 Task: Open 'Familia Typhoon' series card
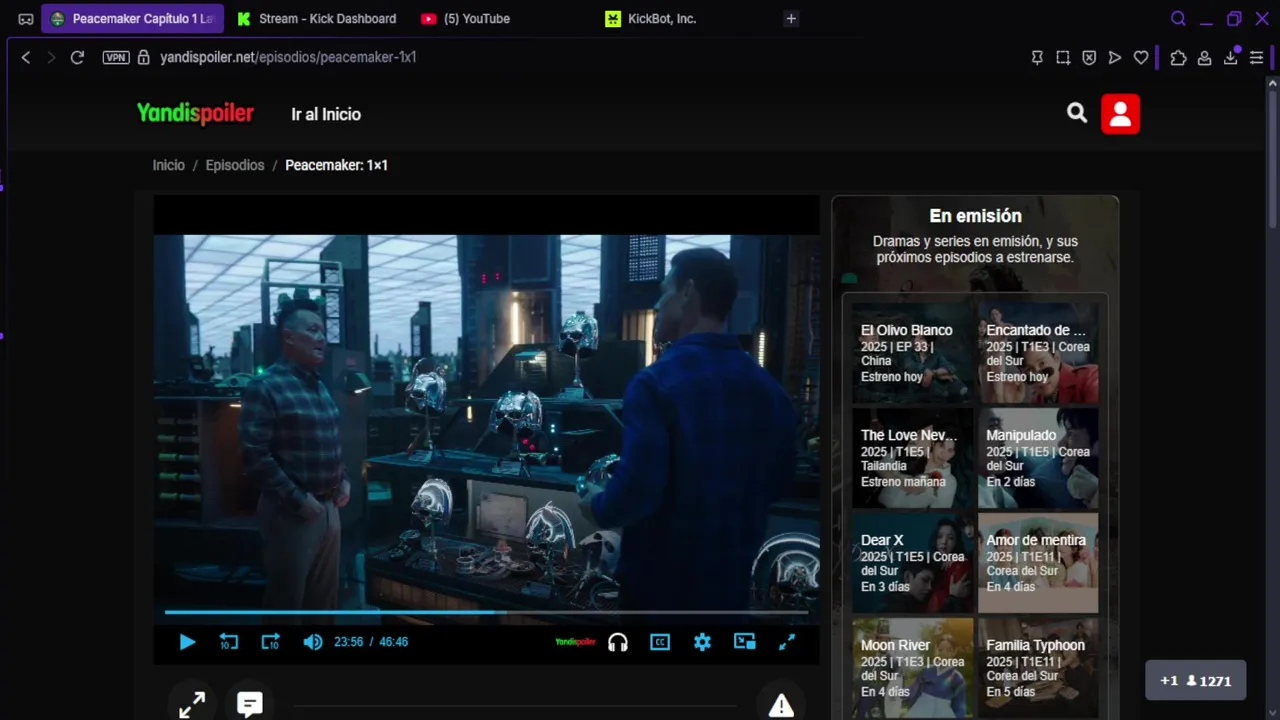(1038, 668)
